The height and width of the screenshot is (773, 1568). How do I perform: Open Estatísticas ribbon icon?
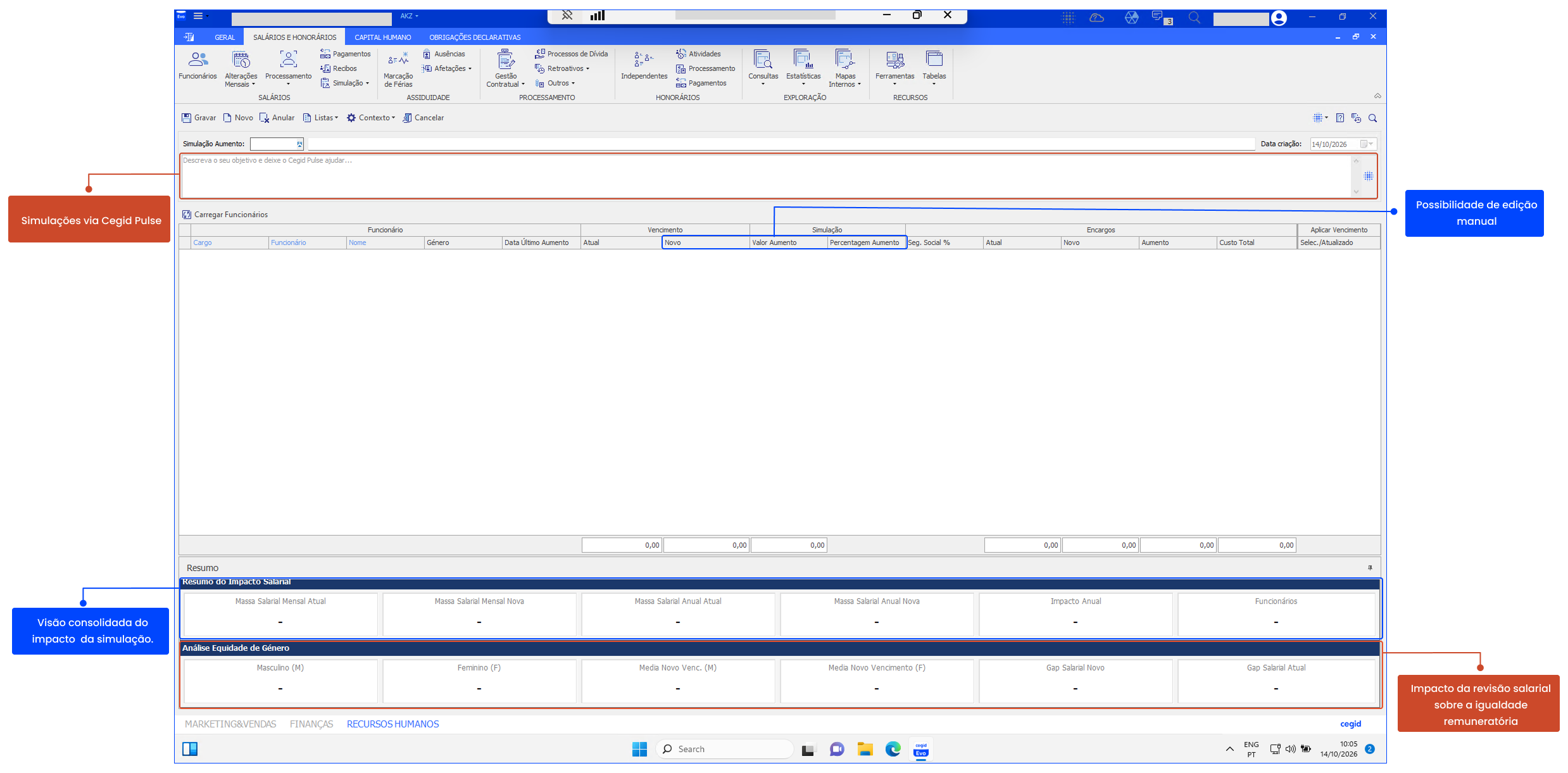coord(803,68)
